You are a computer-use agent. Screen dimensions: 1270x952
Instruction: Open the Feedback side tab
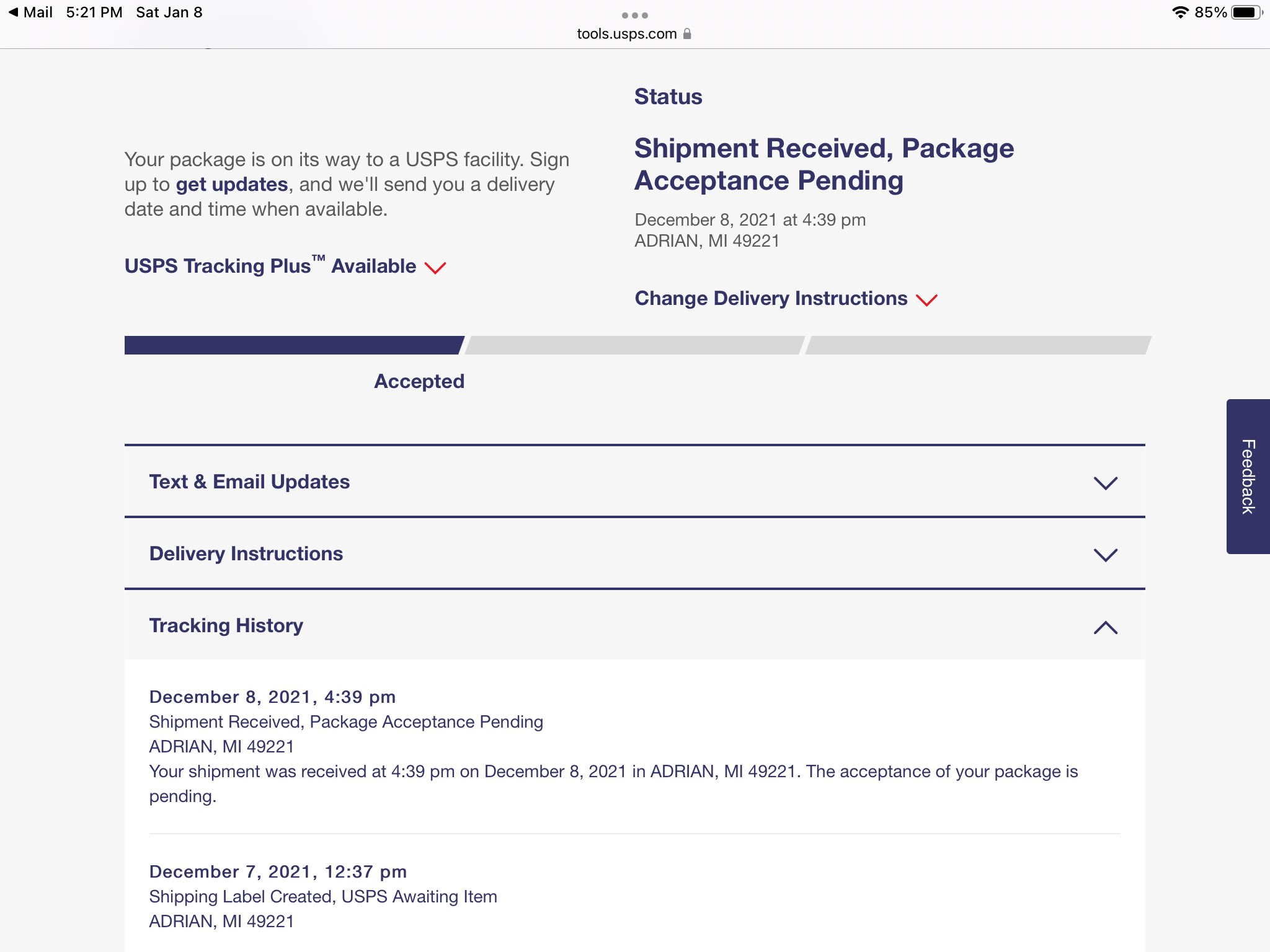tap(1248, 476)
